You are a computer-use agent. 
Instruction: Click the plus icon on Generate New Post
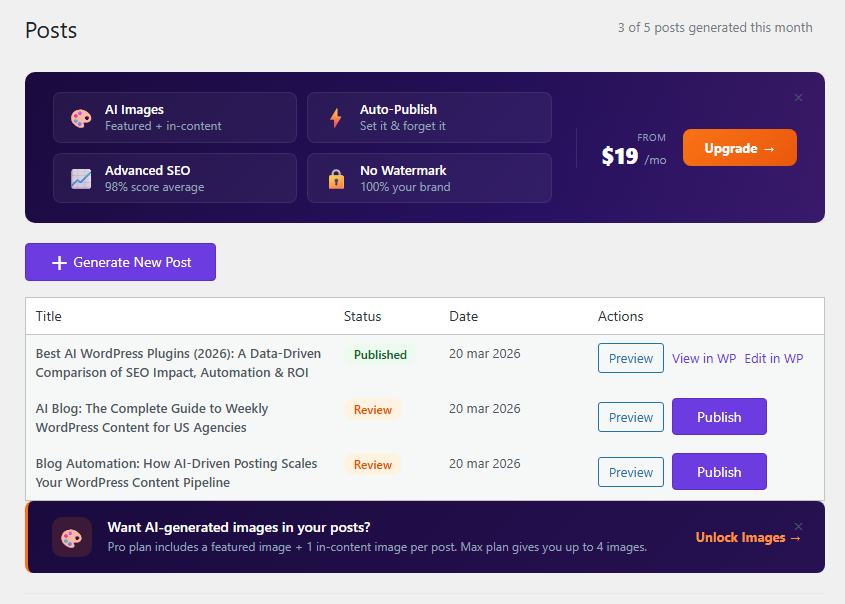58,262
